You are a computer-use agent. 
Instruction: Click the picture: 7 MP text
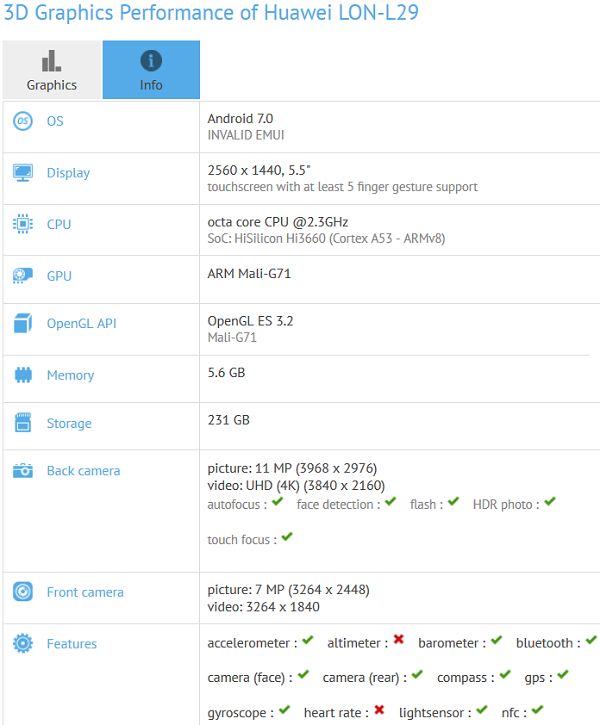[x=288, y=590]
